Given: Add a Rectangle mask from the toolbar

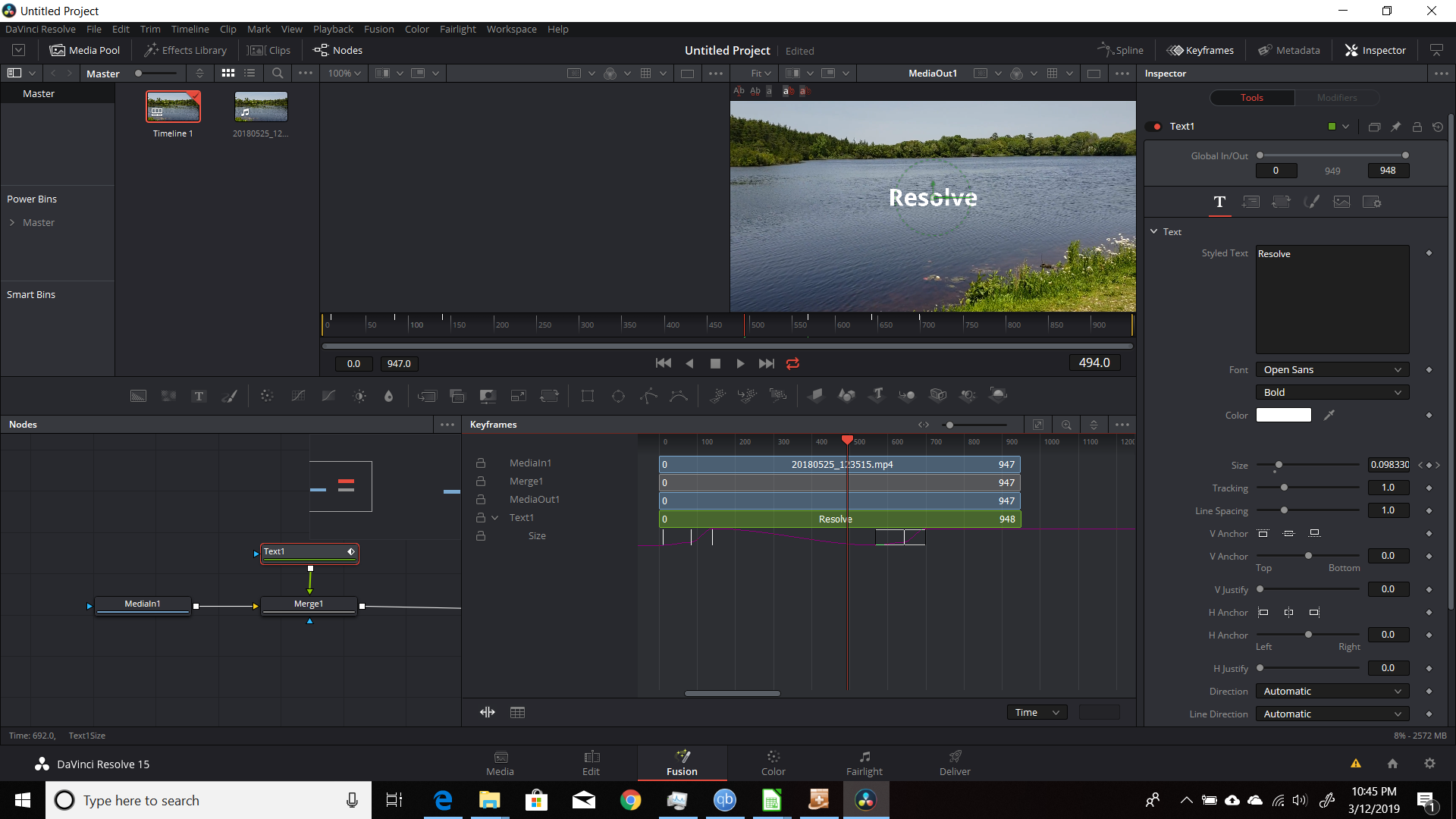Looking at the screenshot, I should [587, 396].
